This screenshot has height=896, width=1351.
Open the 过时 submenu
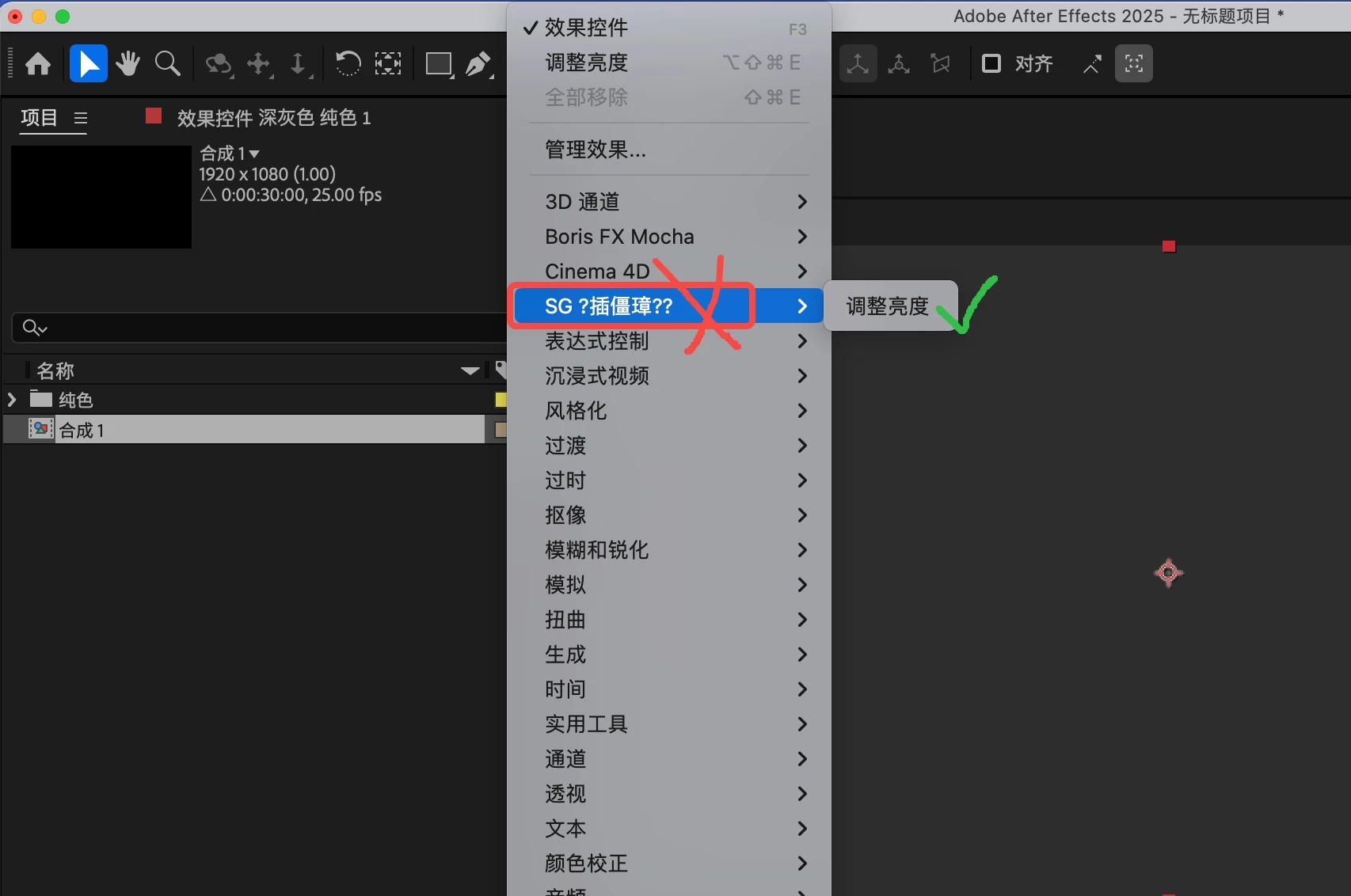[669, 480]
